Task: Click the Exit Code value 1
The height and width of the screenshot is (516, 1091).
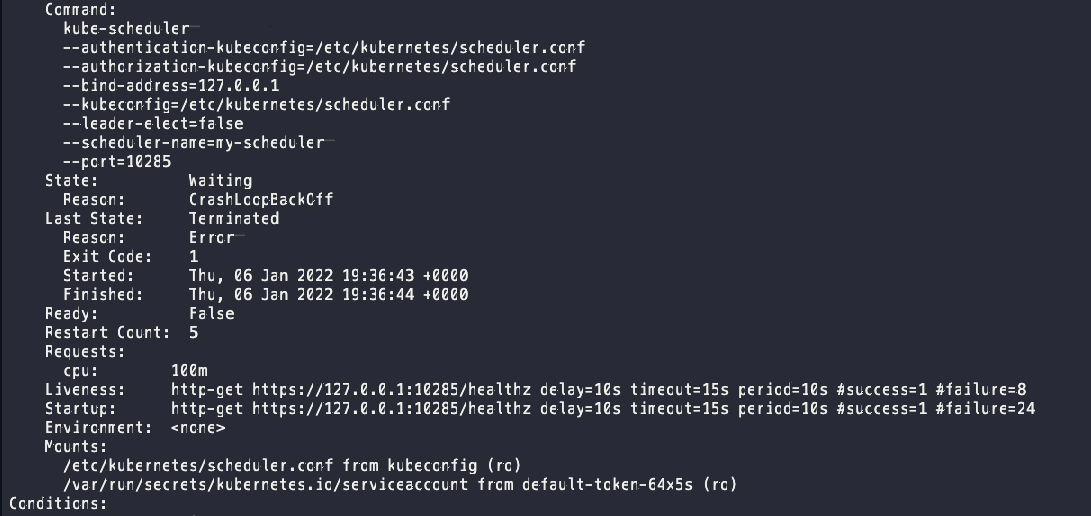Action: [194, 256]
